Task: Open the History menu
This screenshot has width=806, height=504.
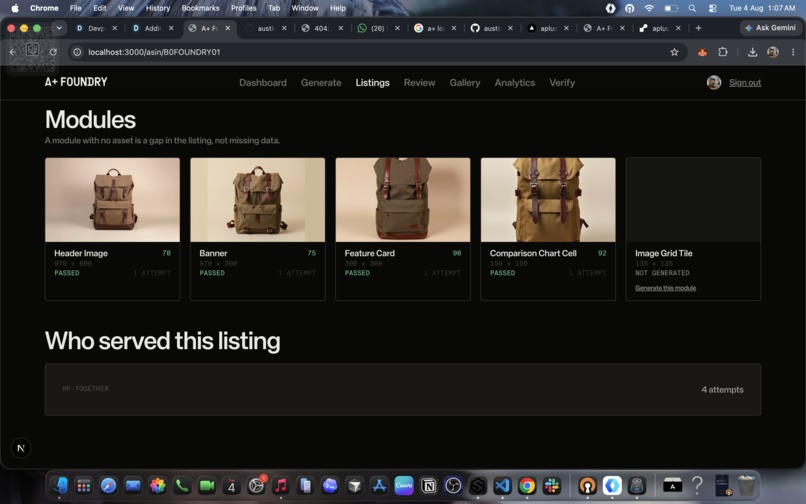Action: (x=158, y=8)
